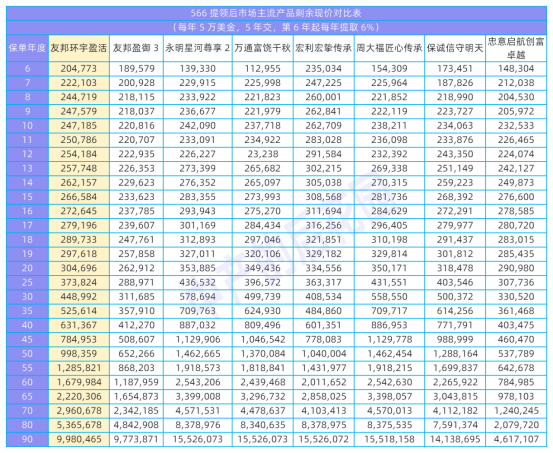This screenshot has width=553, height=453.
Task: Click cell value 4,617,107
Action: 516,440
